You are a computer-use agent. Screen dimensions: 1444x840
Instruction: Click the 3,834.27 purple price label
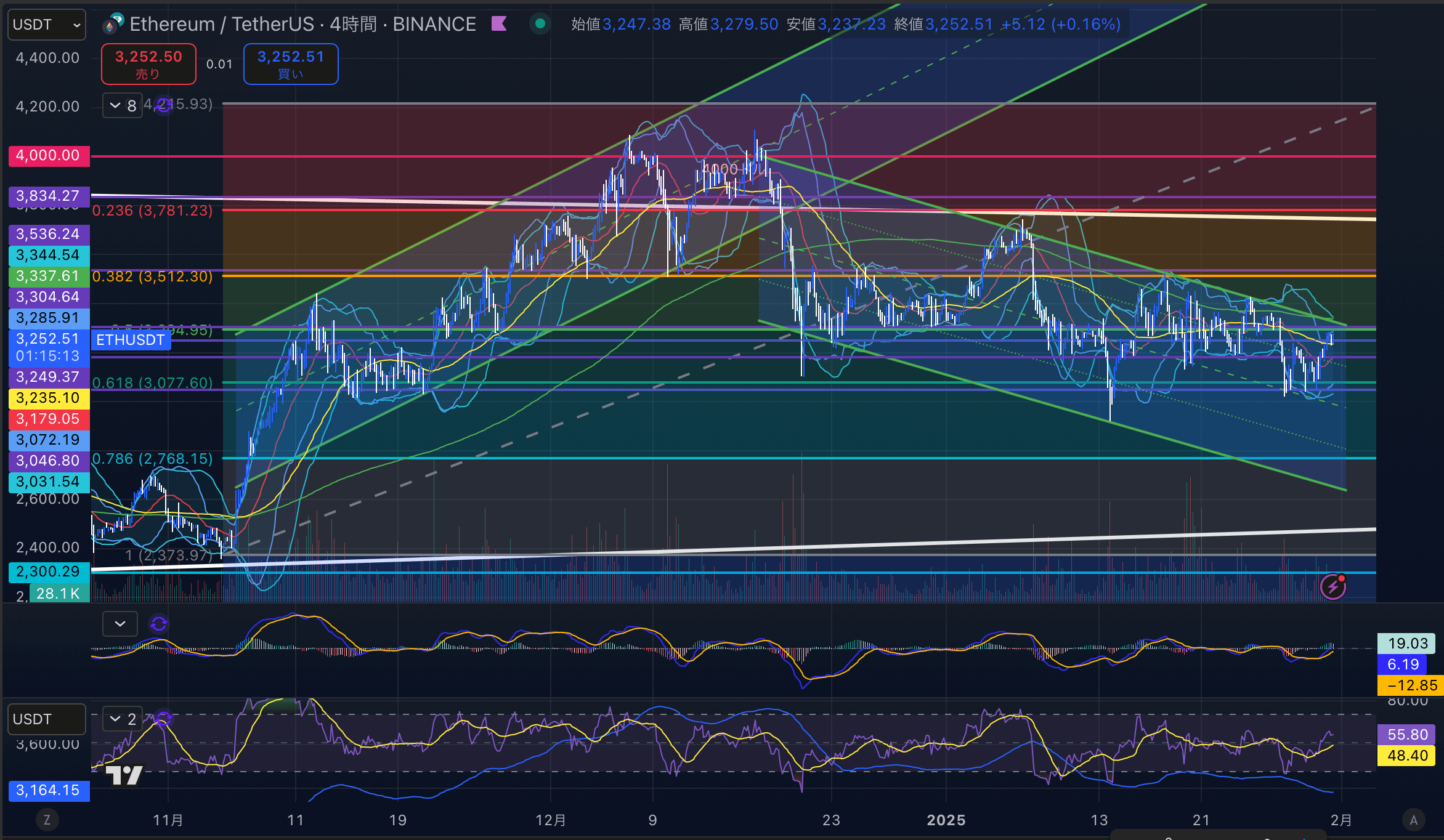49,196
